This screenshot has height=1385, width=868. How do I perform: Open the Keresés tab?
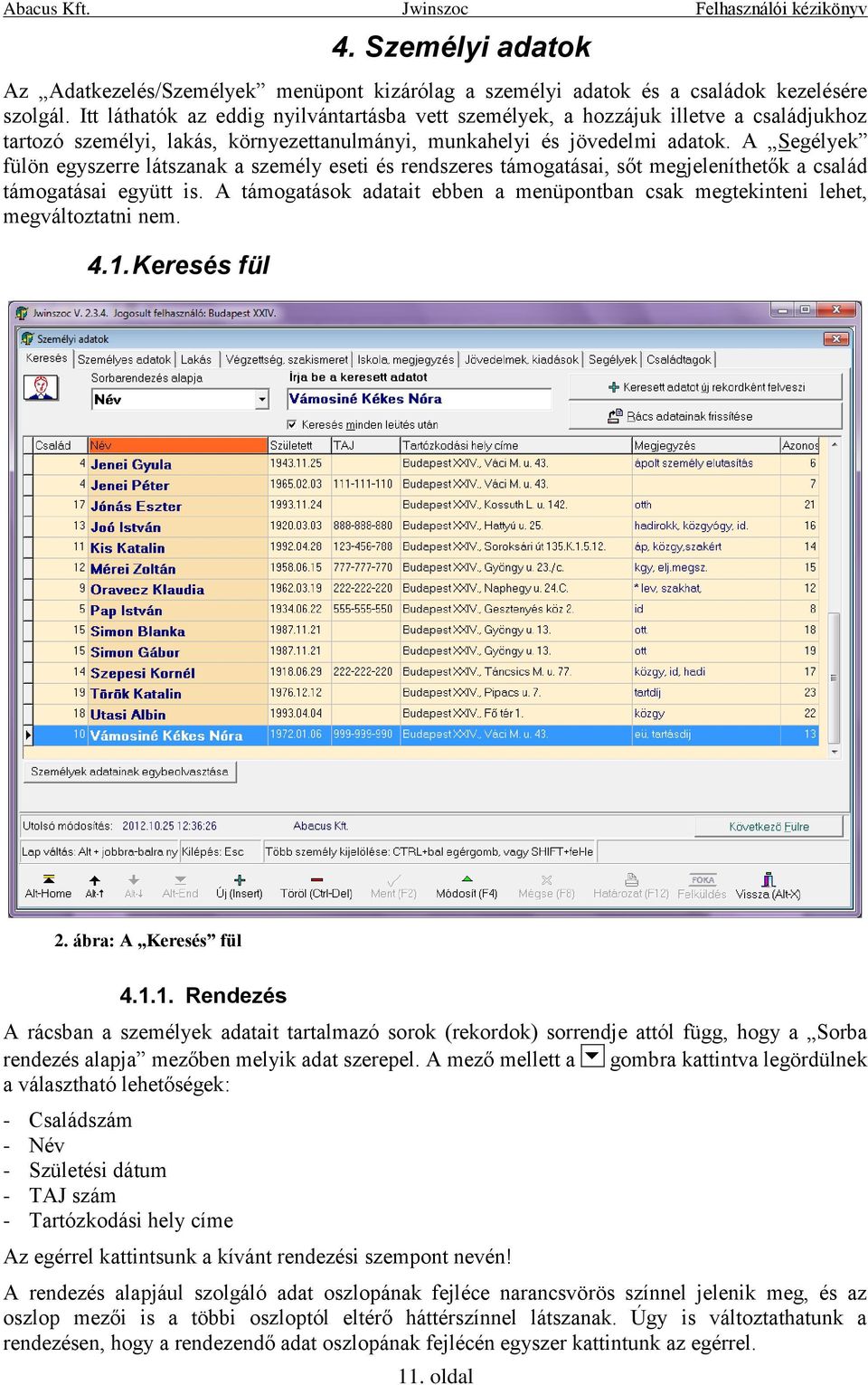point(46,358)
